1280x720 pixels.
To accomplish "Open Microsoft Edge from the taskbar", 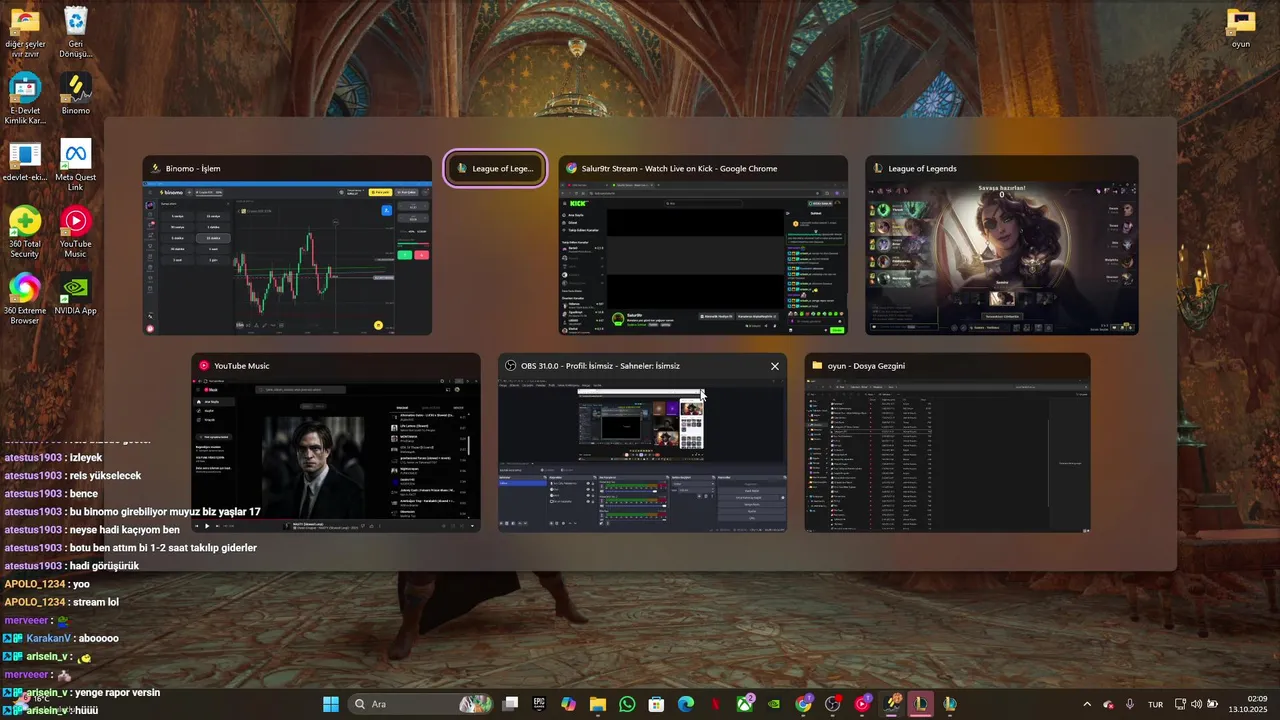I will [686, 704].
